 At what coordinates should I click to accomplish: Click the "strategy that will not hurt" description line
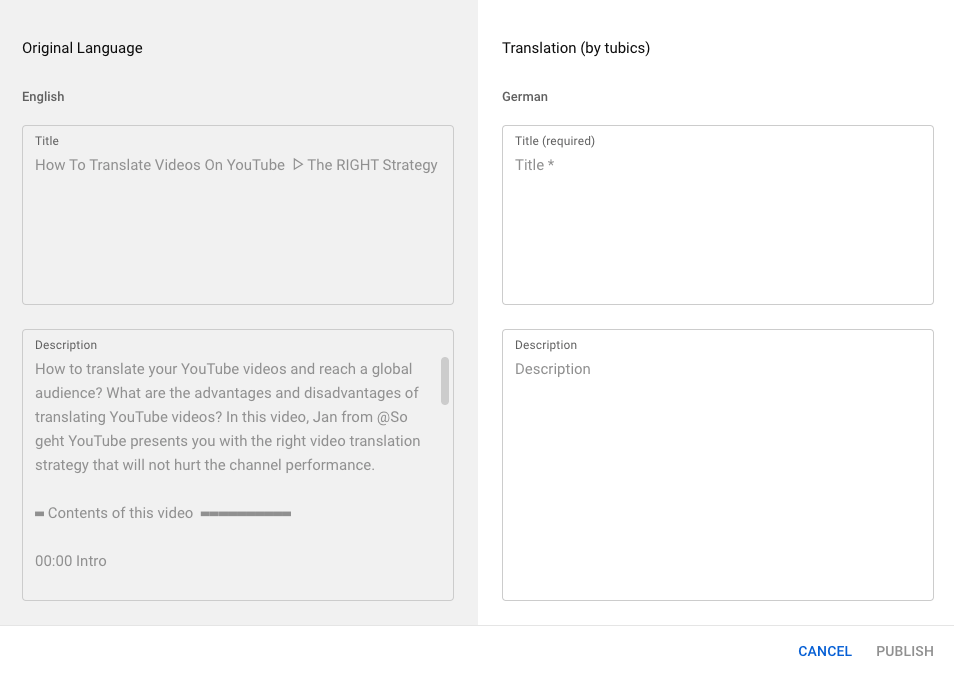click(204, 465)
